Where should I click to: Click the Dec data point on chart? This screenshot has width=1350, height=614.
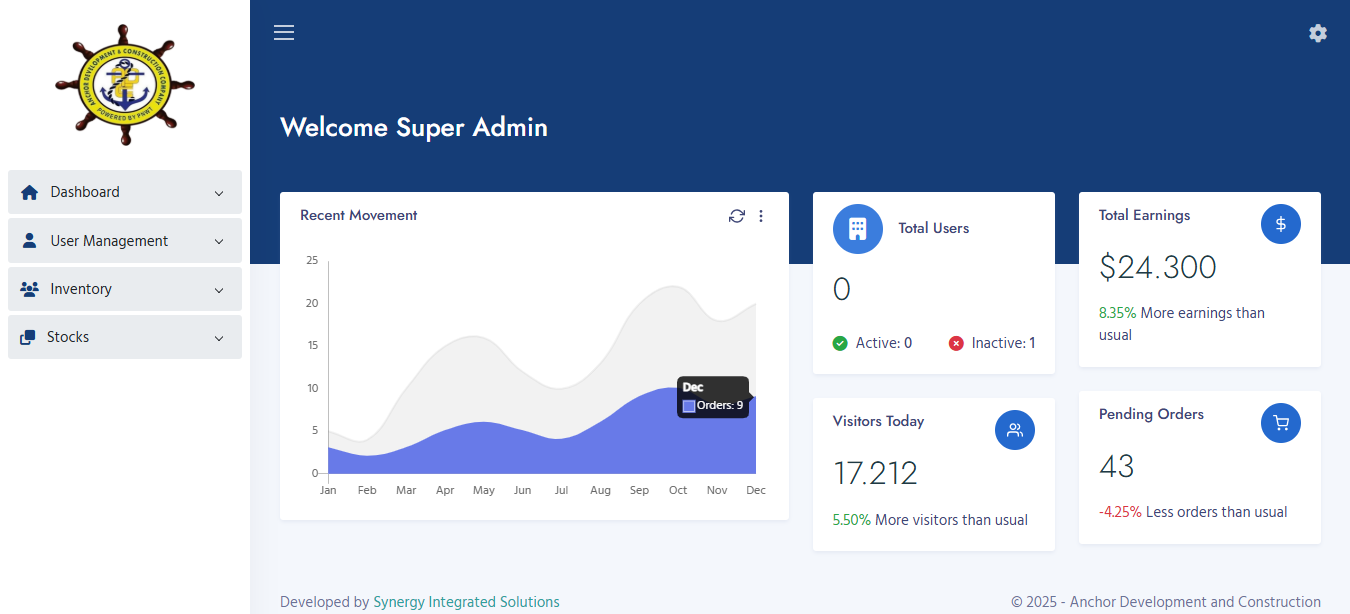755,397
